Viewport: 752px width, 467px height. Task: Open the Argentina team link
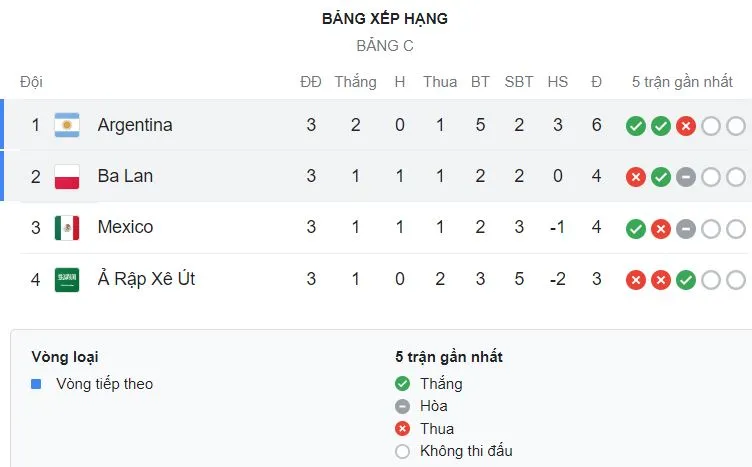(135, 125)
